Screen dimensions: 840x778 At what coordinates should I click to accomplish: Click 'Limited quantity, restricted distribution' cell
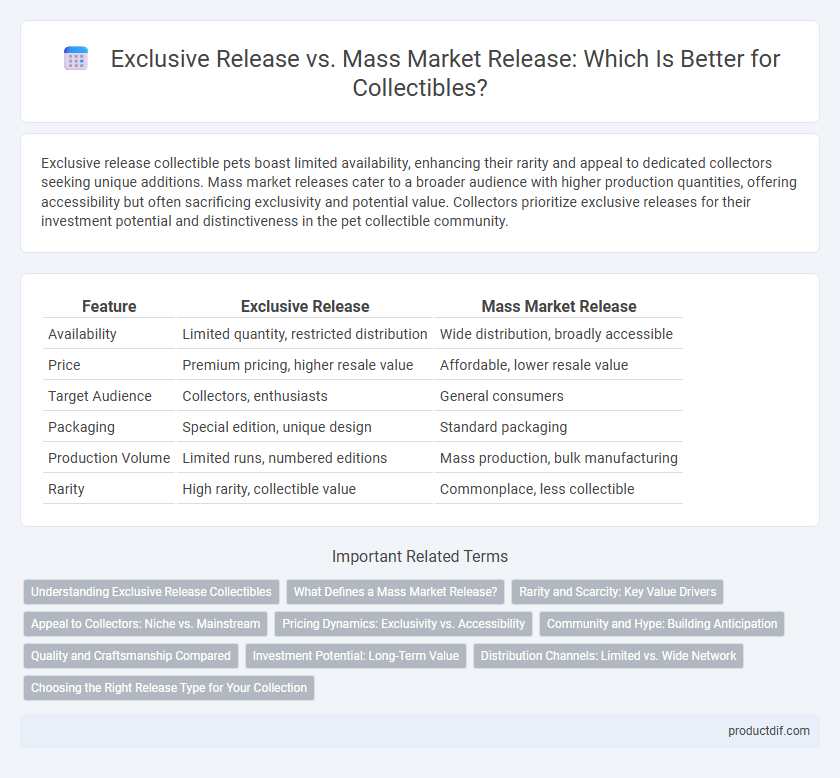pos(305,334)
